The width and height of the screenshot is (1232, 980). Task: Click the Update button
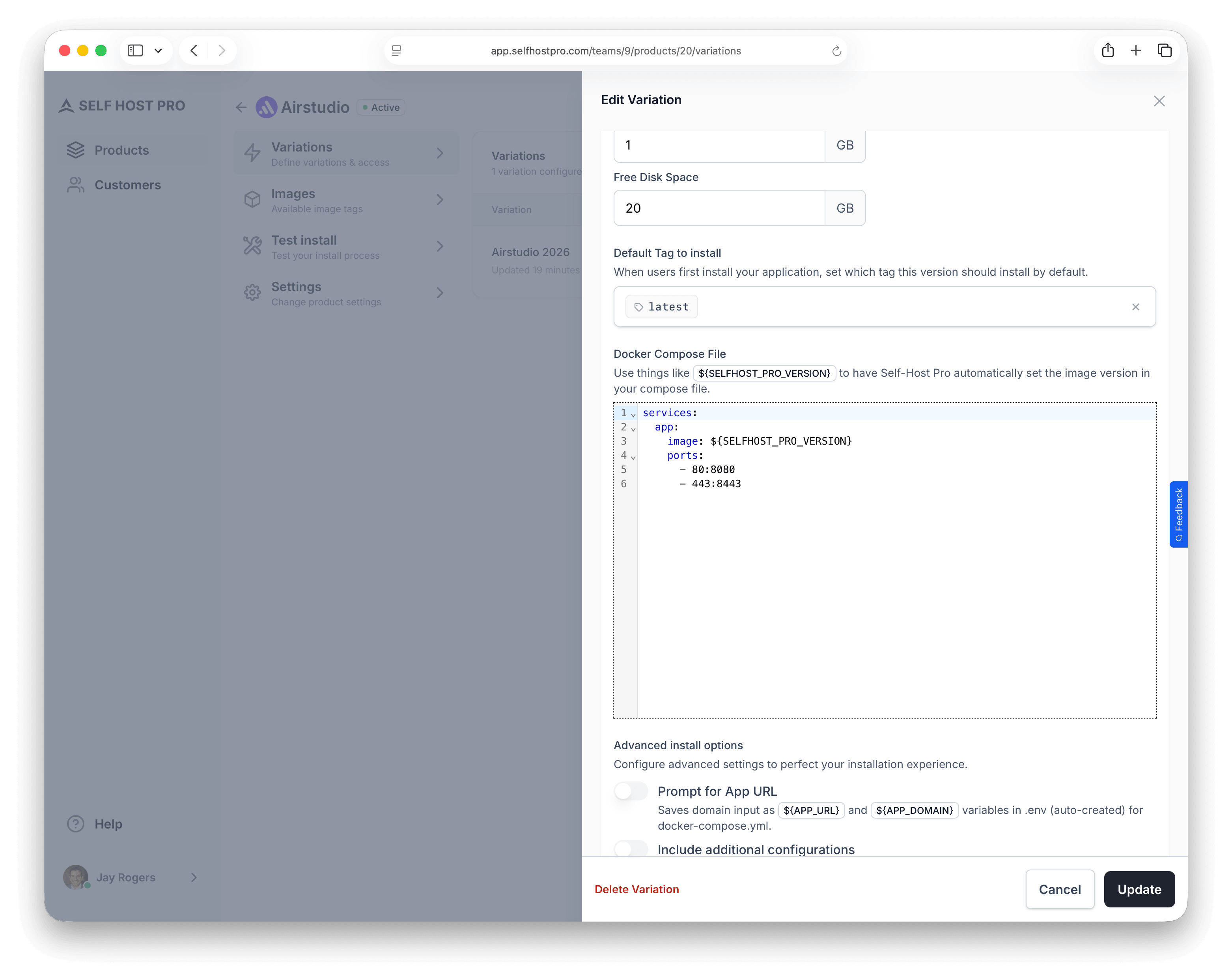pos(1139,888)
